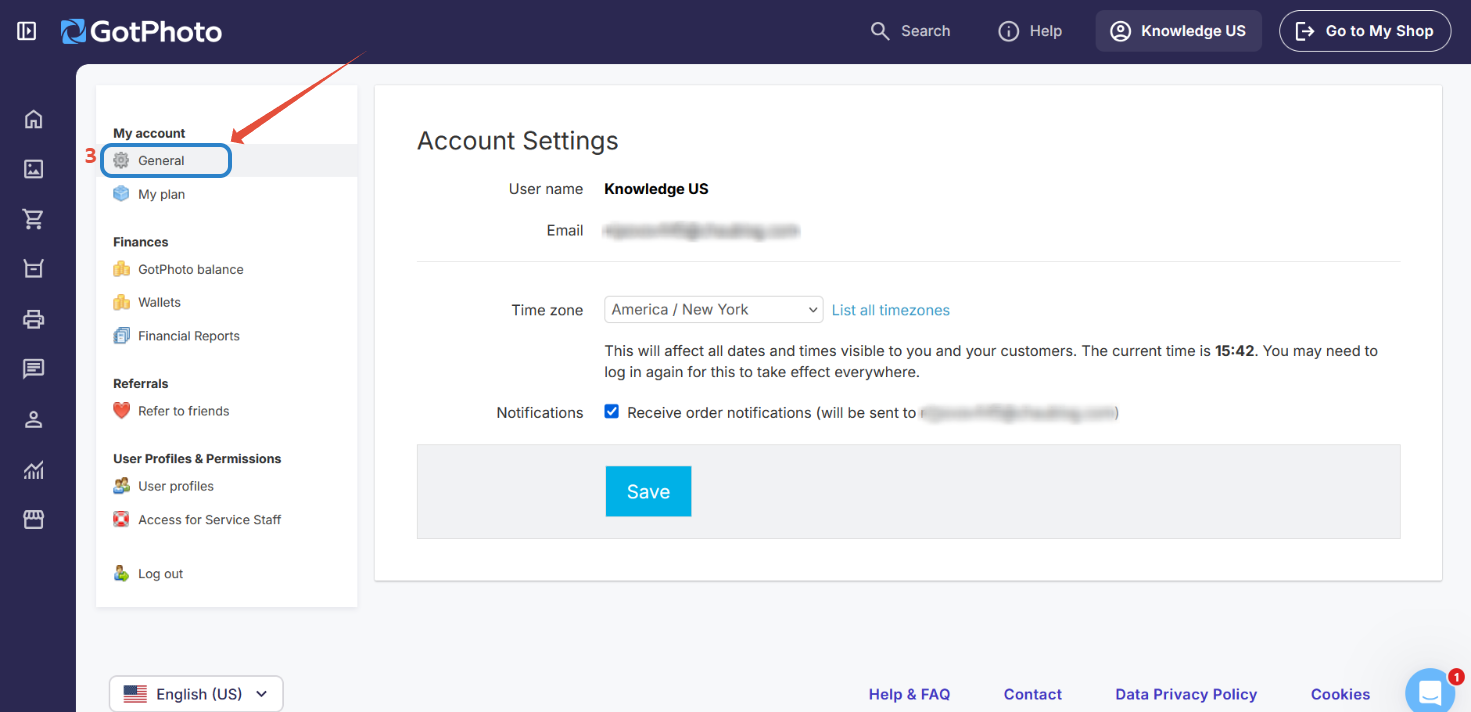Open the printer icon in the left rail
Screen dimensions: 1471x712
pos(34,319)
